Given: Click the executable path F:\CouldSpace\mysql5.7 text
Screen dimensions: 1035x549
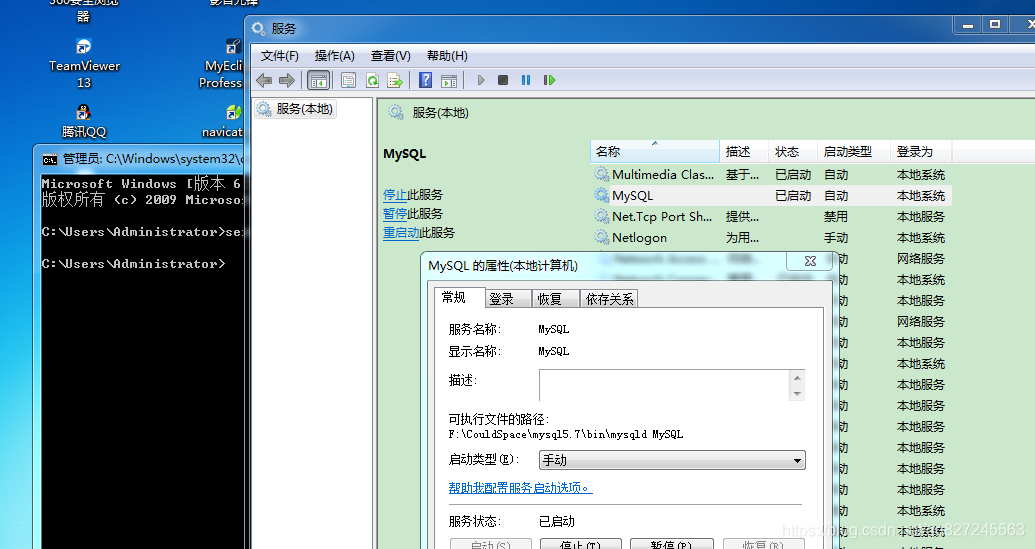Looking at the screenshot, I should [566, 434].
